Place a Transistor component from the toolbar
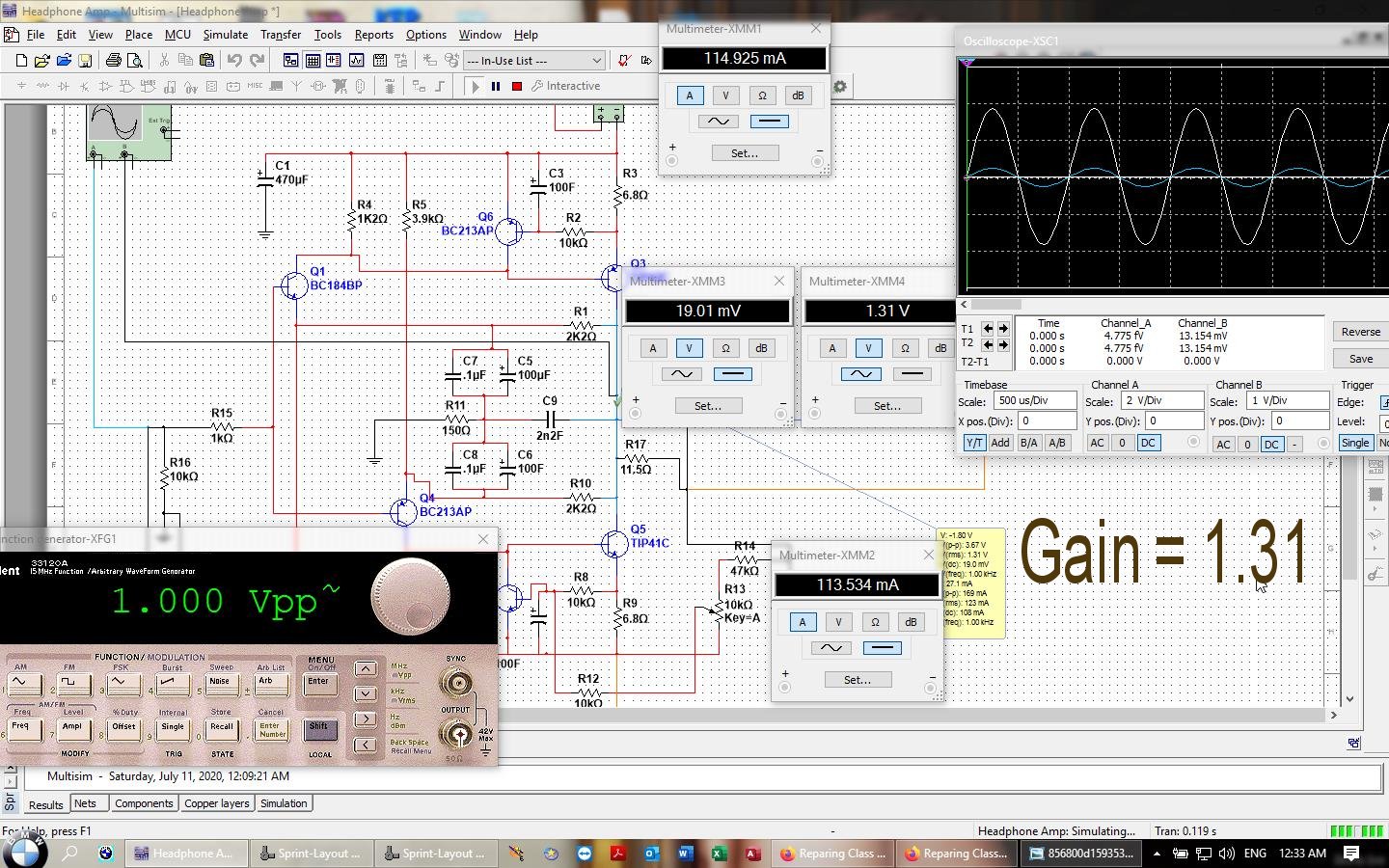 [84, 86]
